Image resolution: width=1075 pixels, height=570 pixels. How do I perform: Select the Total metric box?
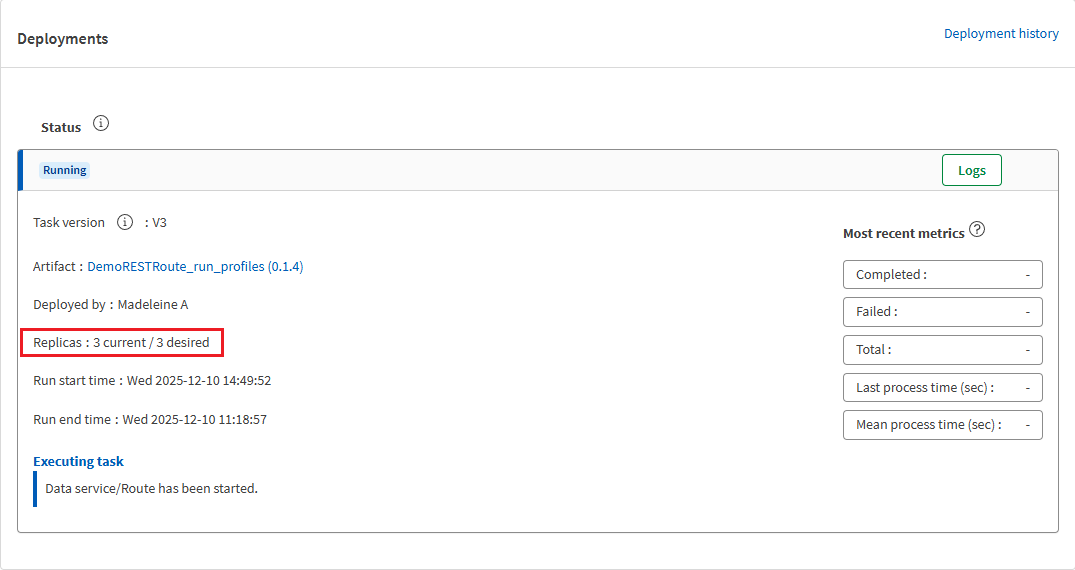(x=942, y=350)
